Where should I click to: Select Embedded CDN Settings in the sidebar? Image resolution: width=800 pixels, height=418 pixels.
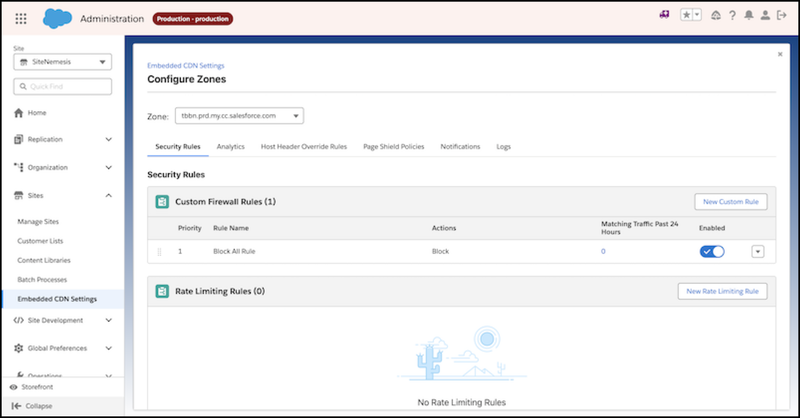pos(63,299)
